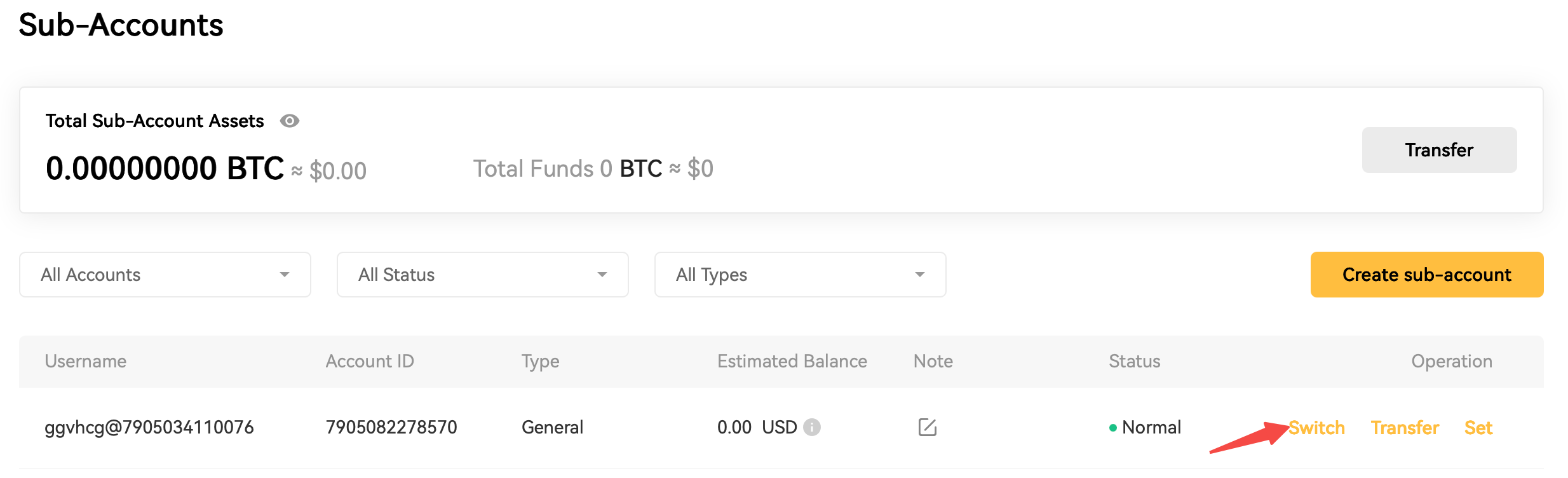
Task: Open the Set link for the sub-account
Action: 1478,428
